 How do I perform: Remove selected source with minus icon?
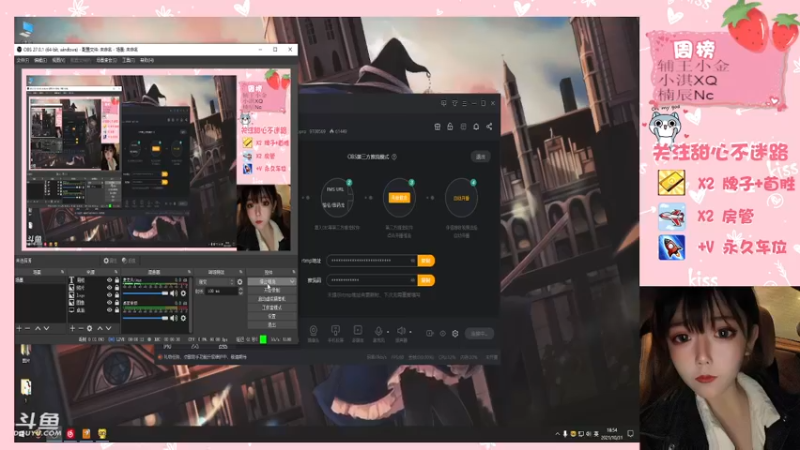(x=81, y=329)
